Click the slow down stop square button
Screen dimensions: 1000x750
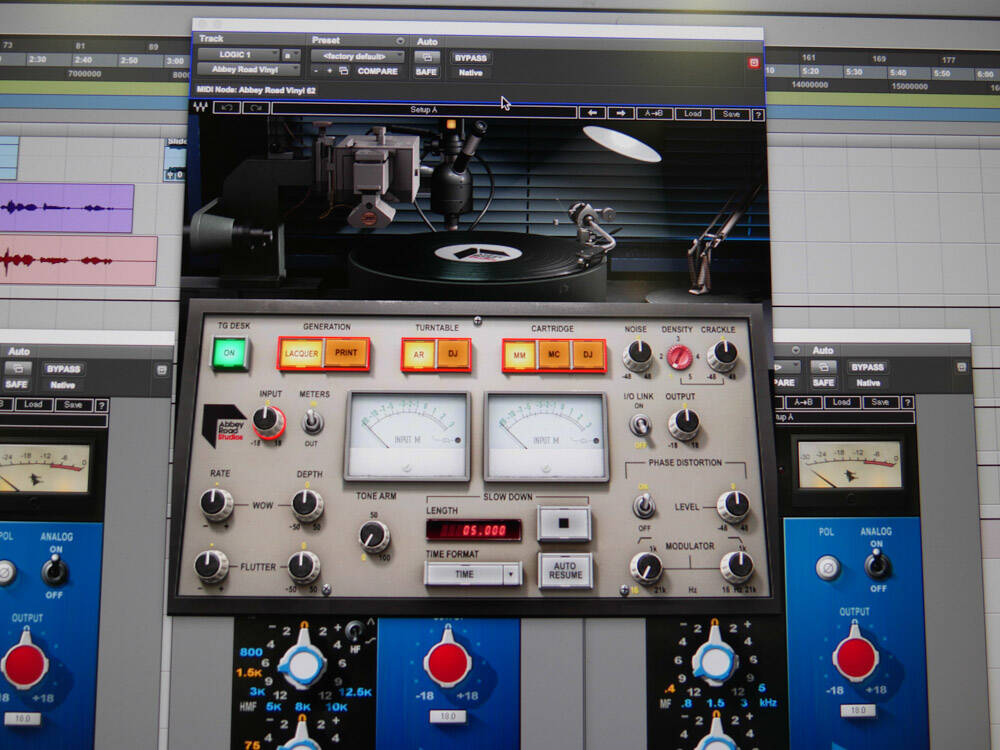[564, 523]
